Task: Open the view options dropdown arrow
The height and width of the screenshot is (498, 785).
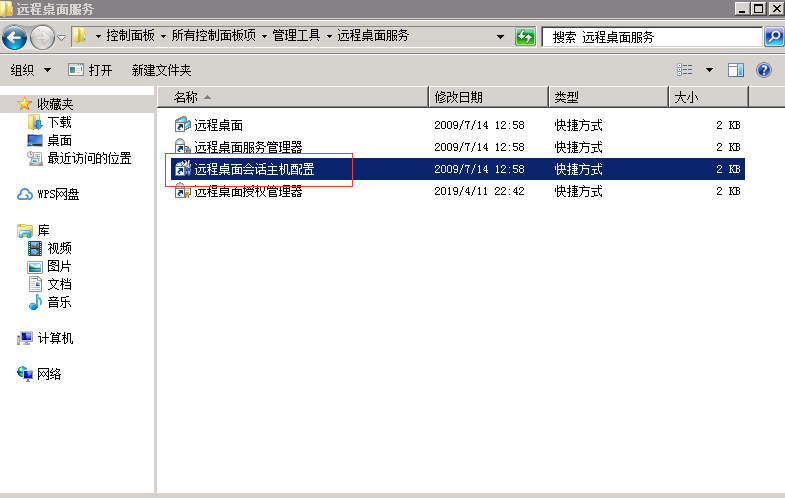Action: click(709, 70)
